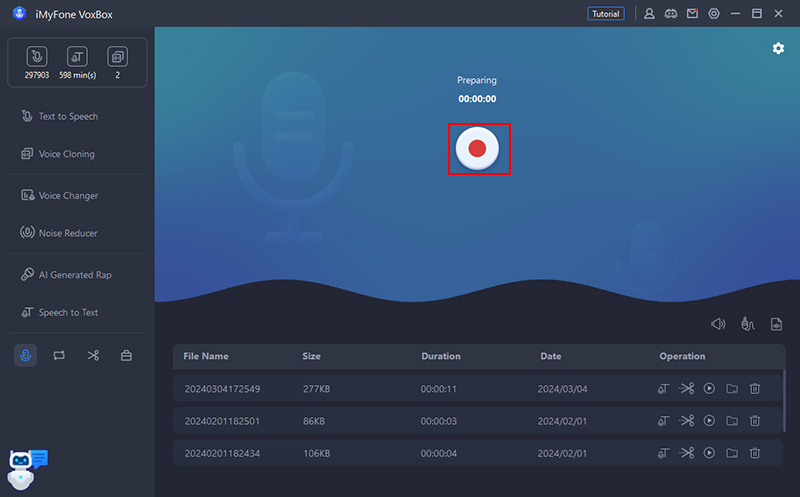Screen dimensions: 800x497
Task: Click the speaker sound icon above the list
Action: click(718, 324)
